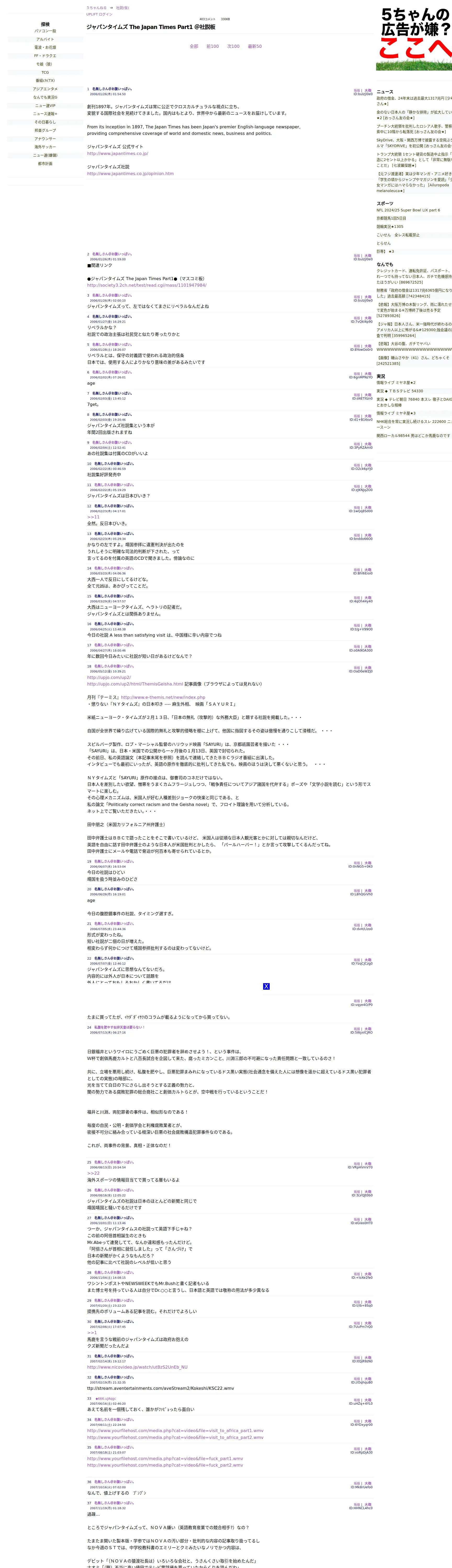The height and width of the screenshot is (1568, 452).
Task: Open the TCG board in sidebar
Action: pyautogui.click(x=45, y=72)
